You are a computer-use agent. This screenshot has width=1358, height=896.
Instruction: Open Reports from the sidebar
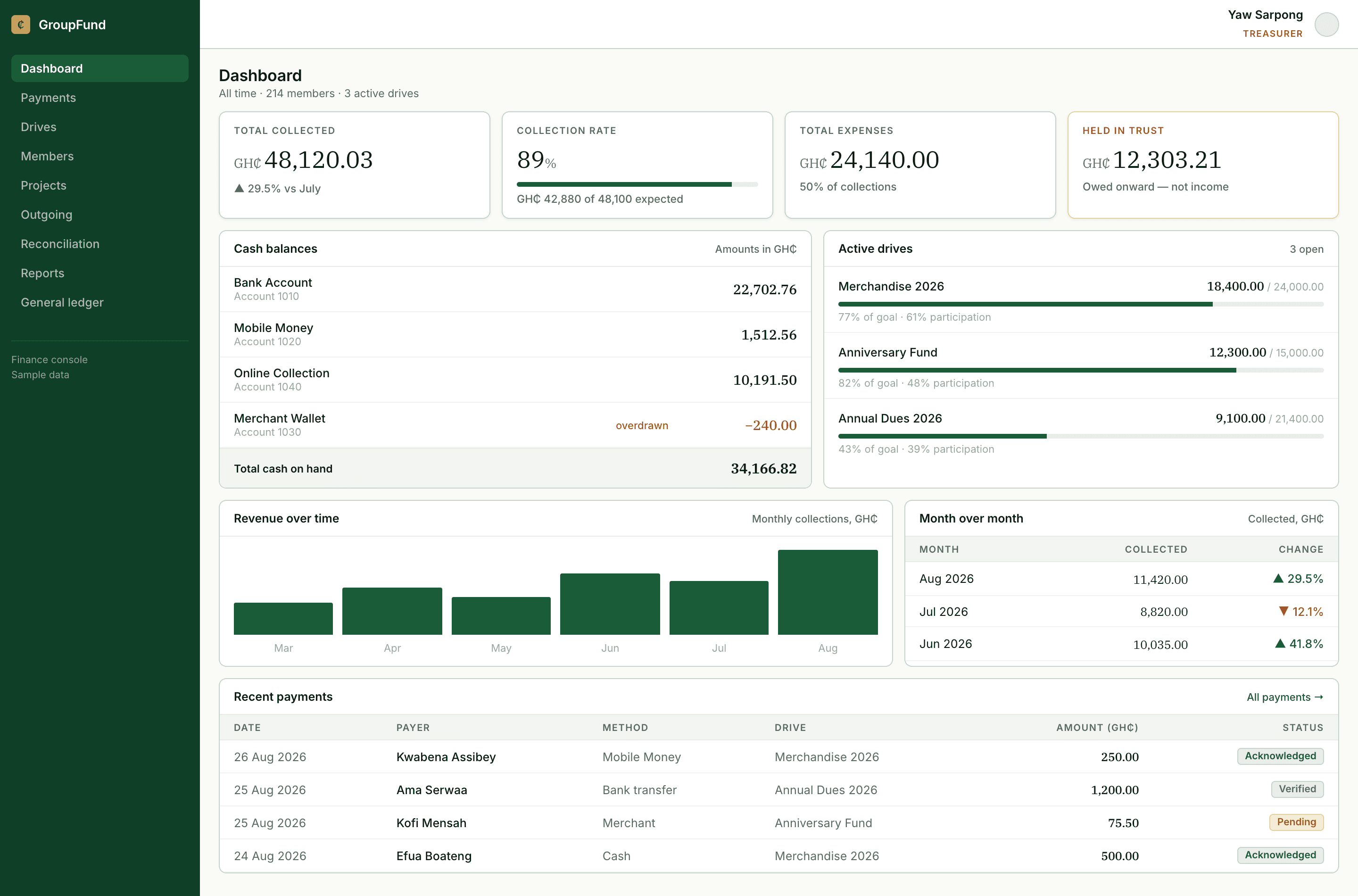(99, 273)
